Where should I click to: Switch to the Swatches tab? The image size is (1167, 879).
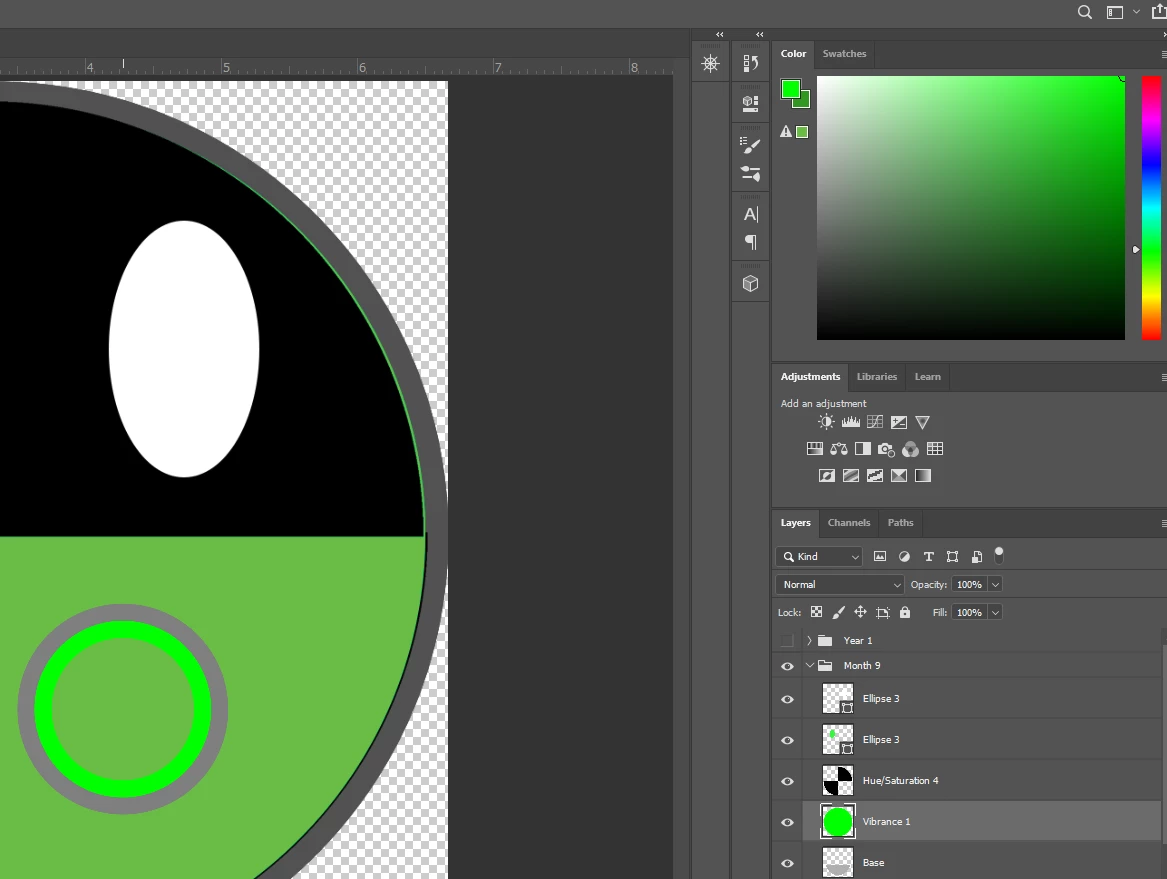844,54
